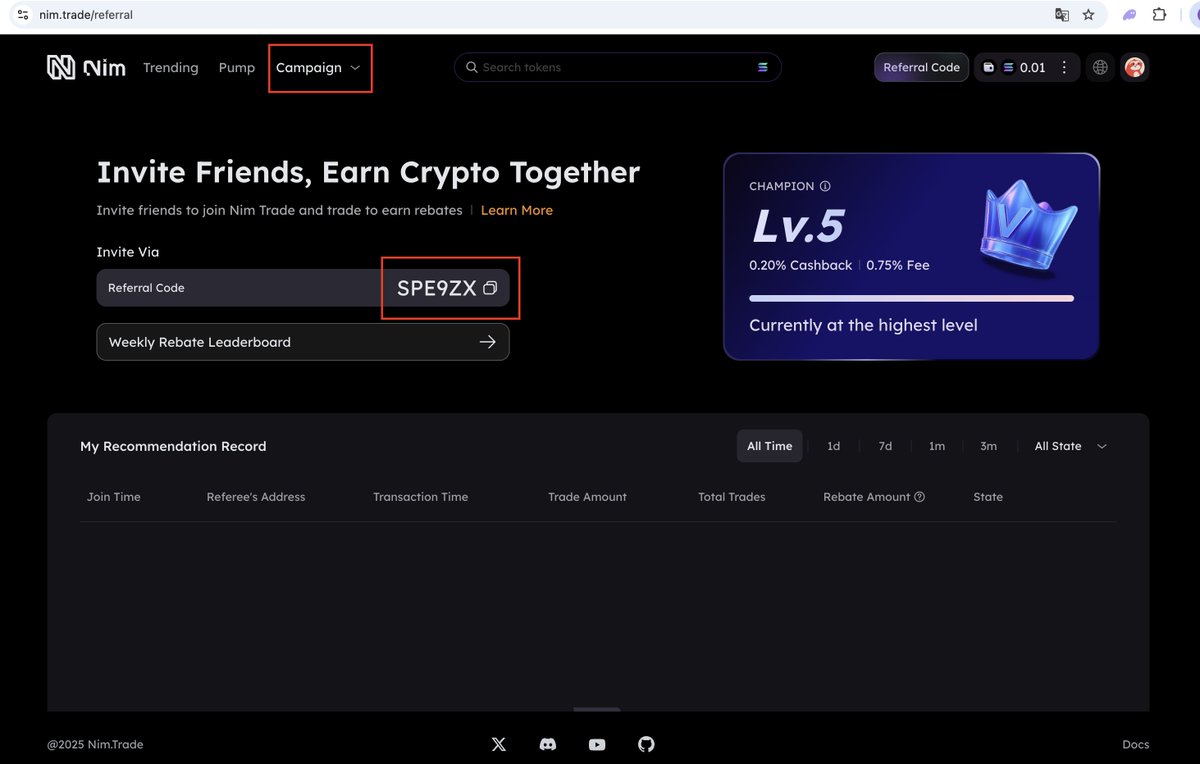
Task: Bookmark this page with the star
Action: (x=1088, y=15)
